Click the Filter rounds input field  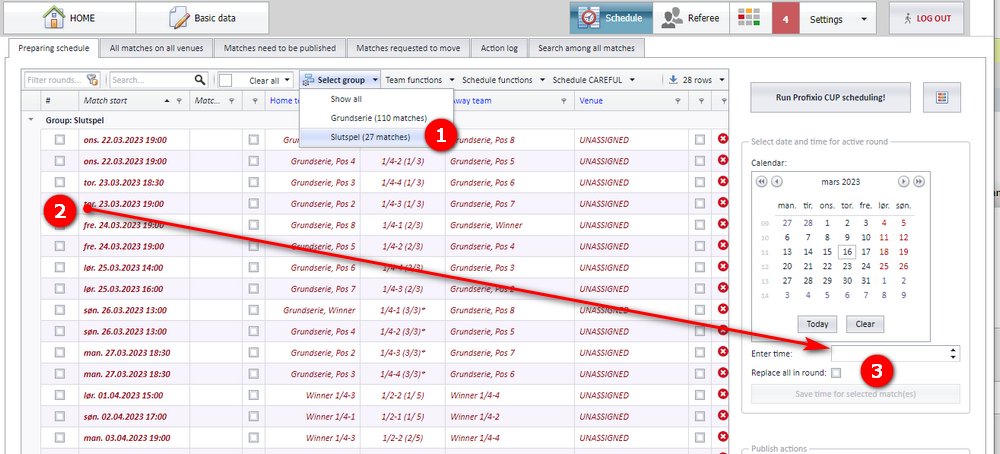55,80
